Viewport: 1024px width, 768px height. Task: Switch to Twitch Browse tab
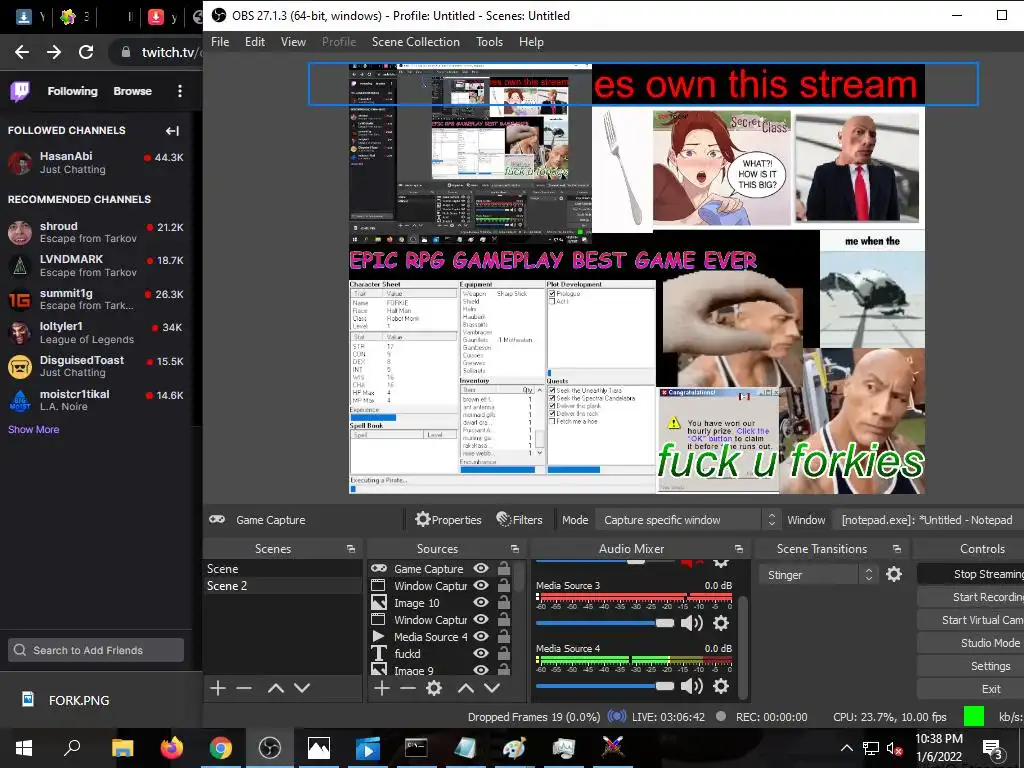point(133,91)
